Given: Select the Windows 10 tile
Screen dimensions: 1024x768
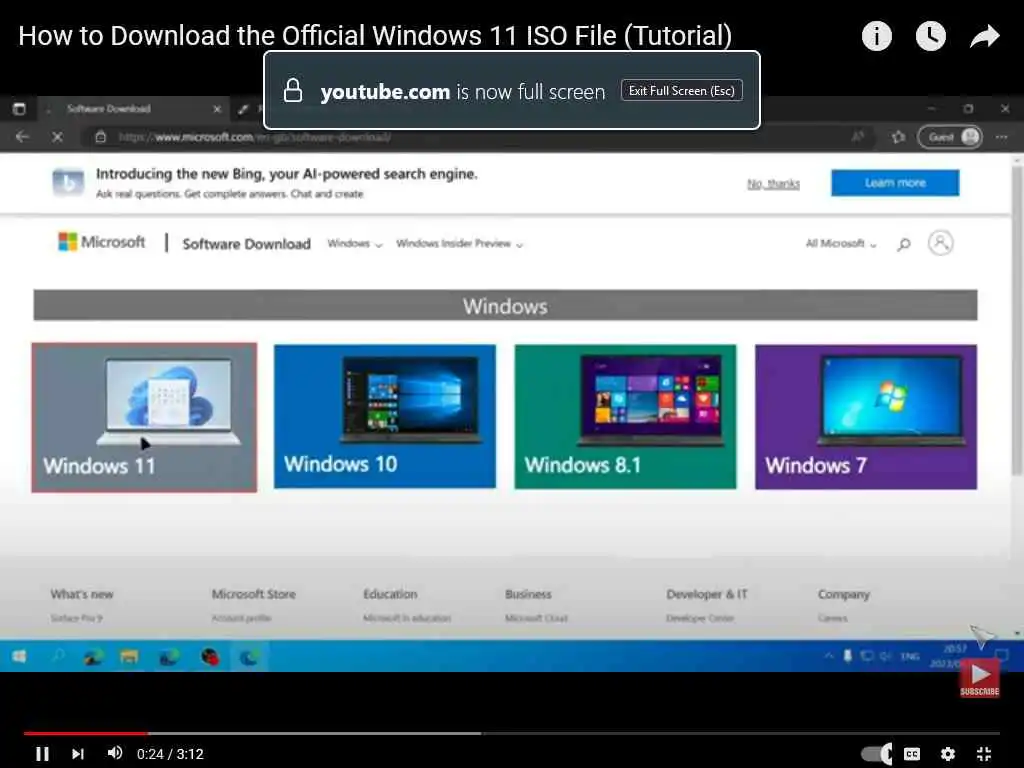Looking at the screenshot, I should (x=385, y=416).
